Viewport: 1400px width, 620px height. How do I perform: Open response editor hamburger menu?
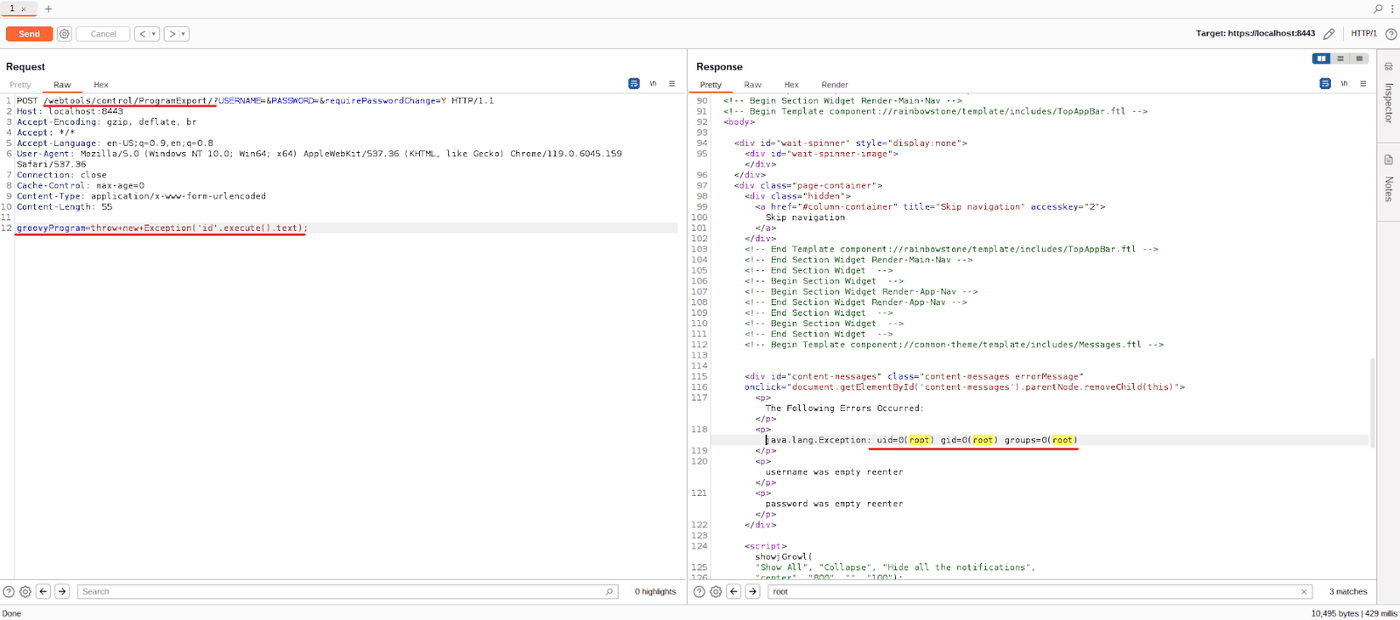click(1362, 84)
